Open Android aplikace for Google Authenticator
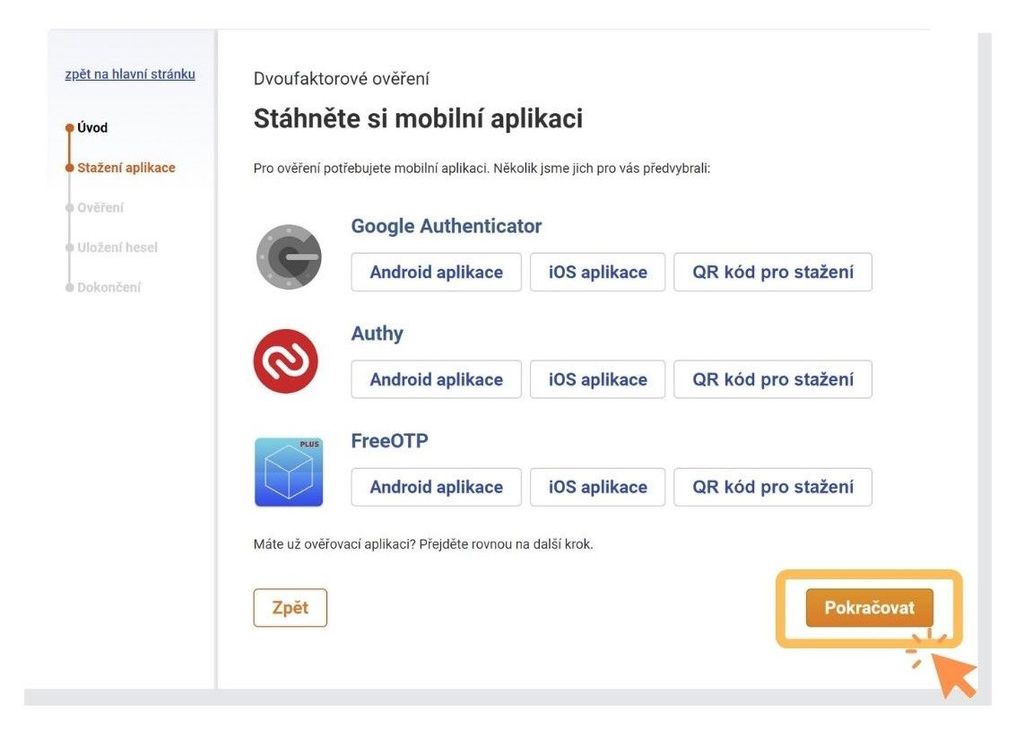This screenshot has height=729, width=1024. [436, 272]
